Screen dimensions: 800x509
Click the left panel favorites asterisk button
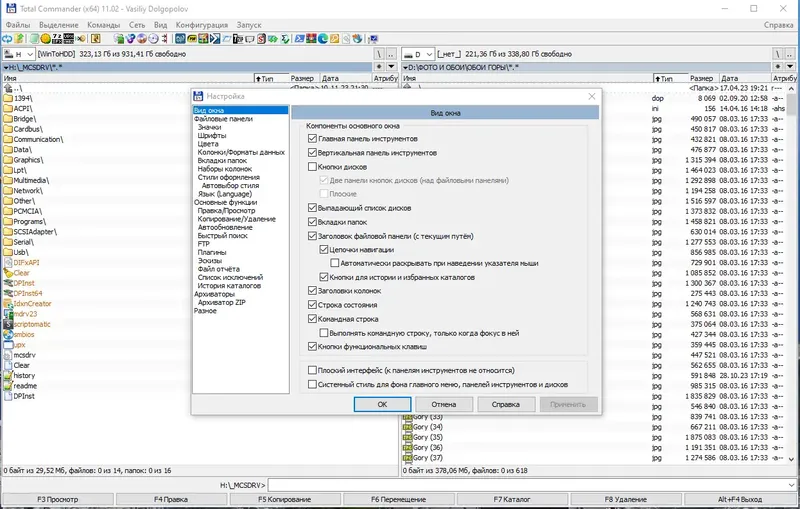[x=379, y=67]
